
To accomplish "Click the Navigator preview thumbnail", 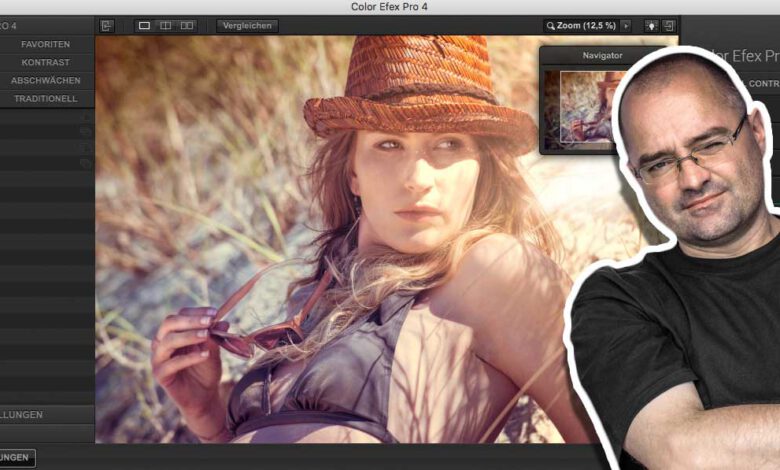I will [x=581, y=109].
